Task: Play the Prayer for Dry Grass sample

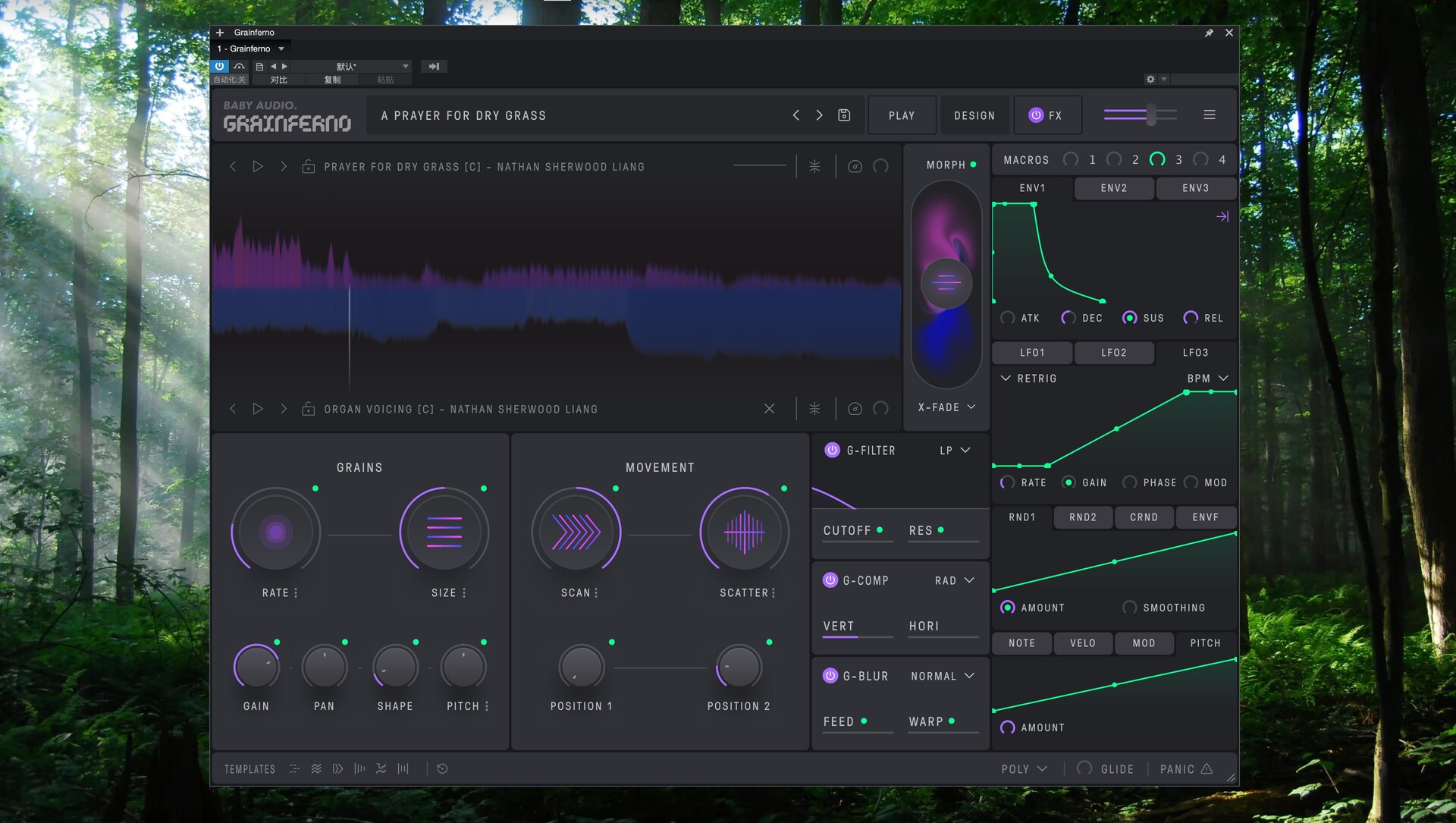Action: click(x=258, y=166)
